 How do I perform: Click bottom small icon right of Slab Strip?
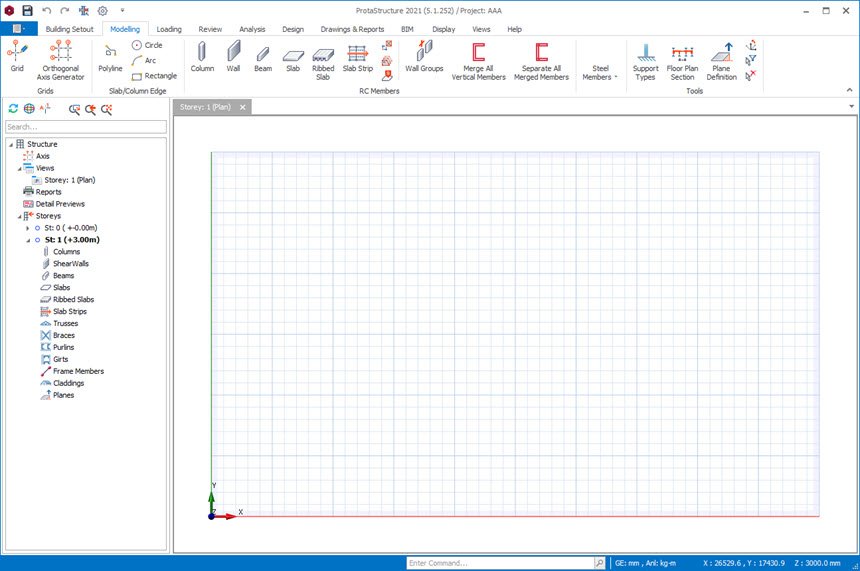pos(387,76)
